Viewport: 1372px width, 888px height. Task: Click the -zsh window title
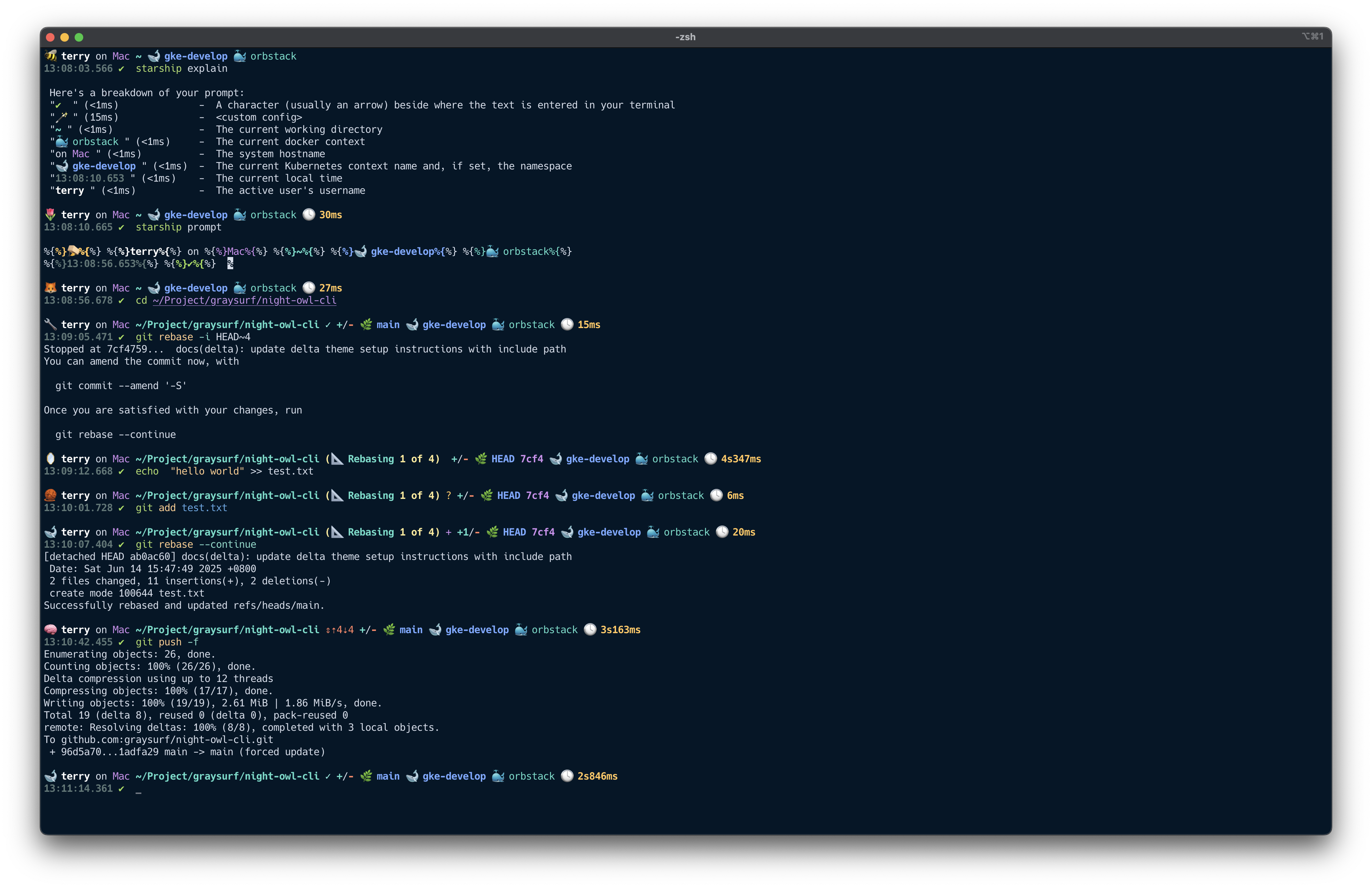point(685,37)
